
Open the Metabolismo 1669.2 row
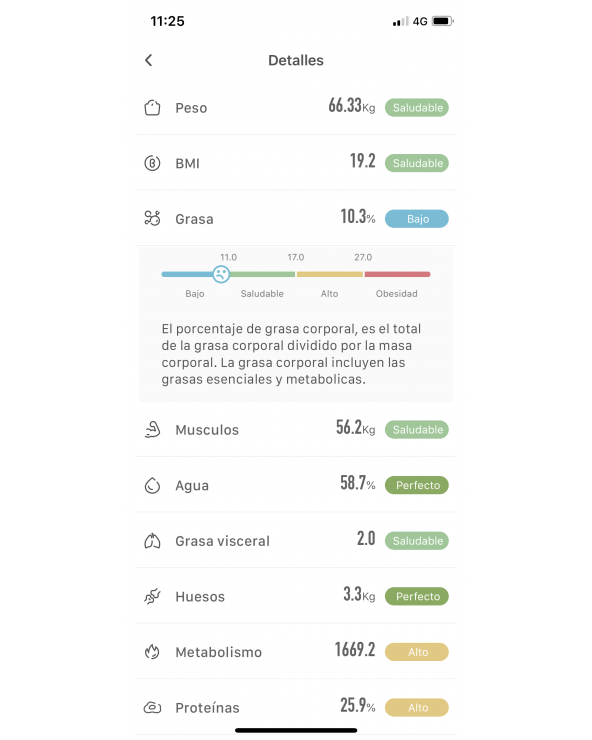(296, 652)
